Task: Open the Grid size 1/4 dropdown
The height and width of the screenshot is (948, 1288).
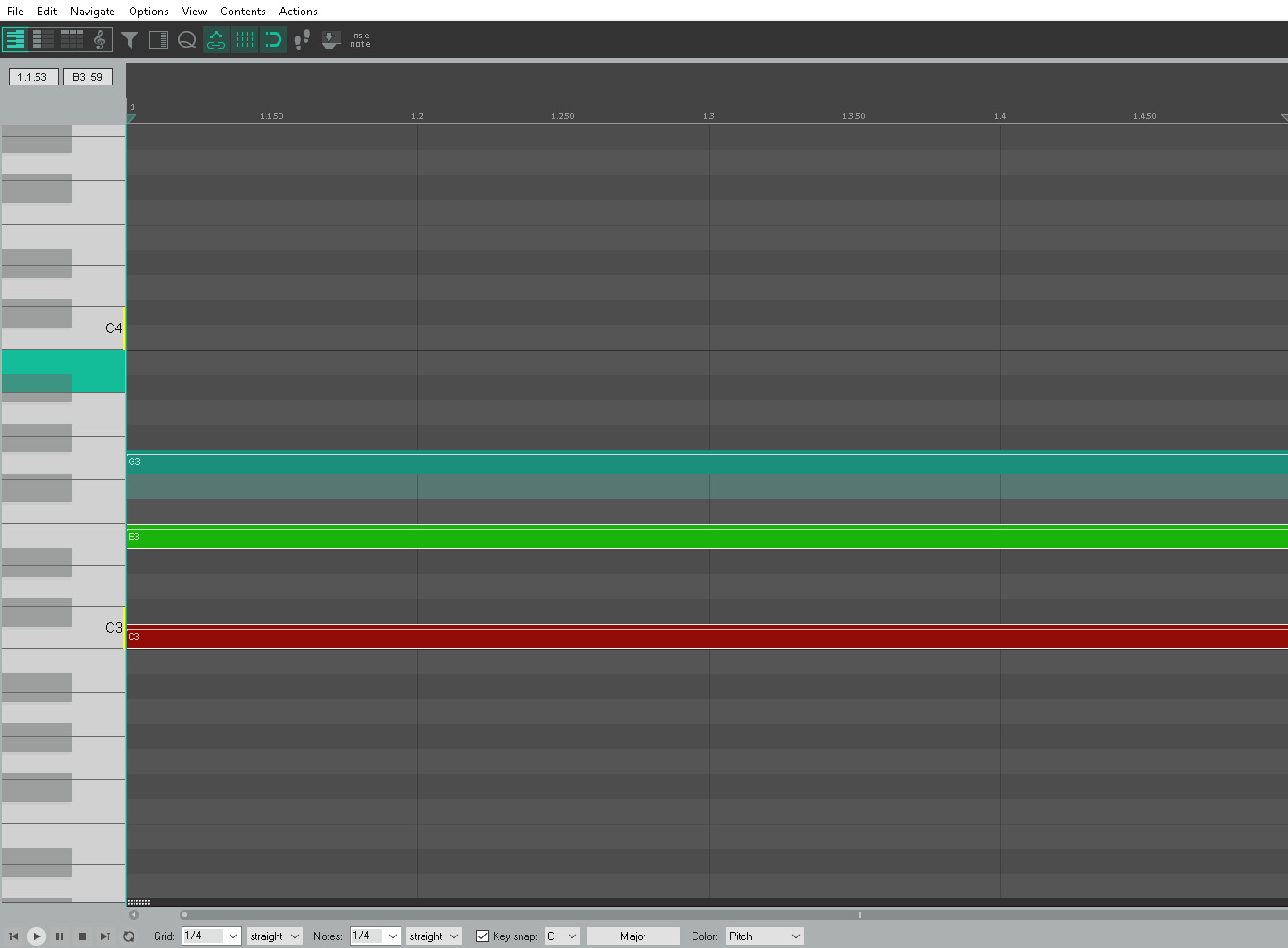Action: tap(211, 936)
